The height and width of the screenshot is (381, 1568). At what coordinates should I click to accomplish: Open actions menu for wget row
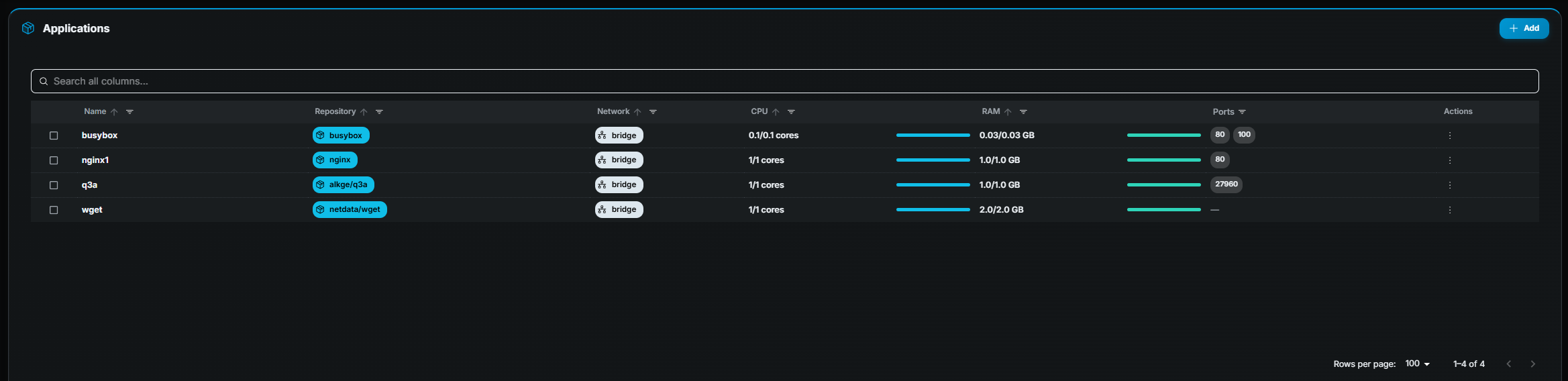tap(1449, 210)
